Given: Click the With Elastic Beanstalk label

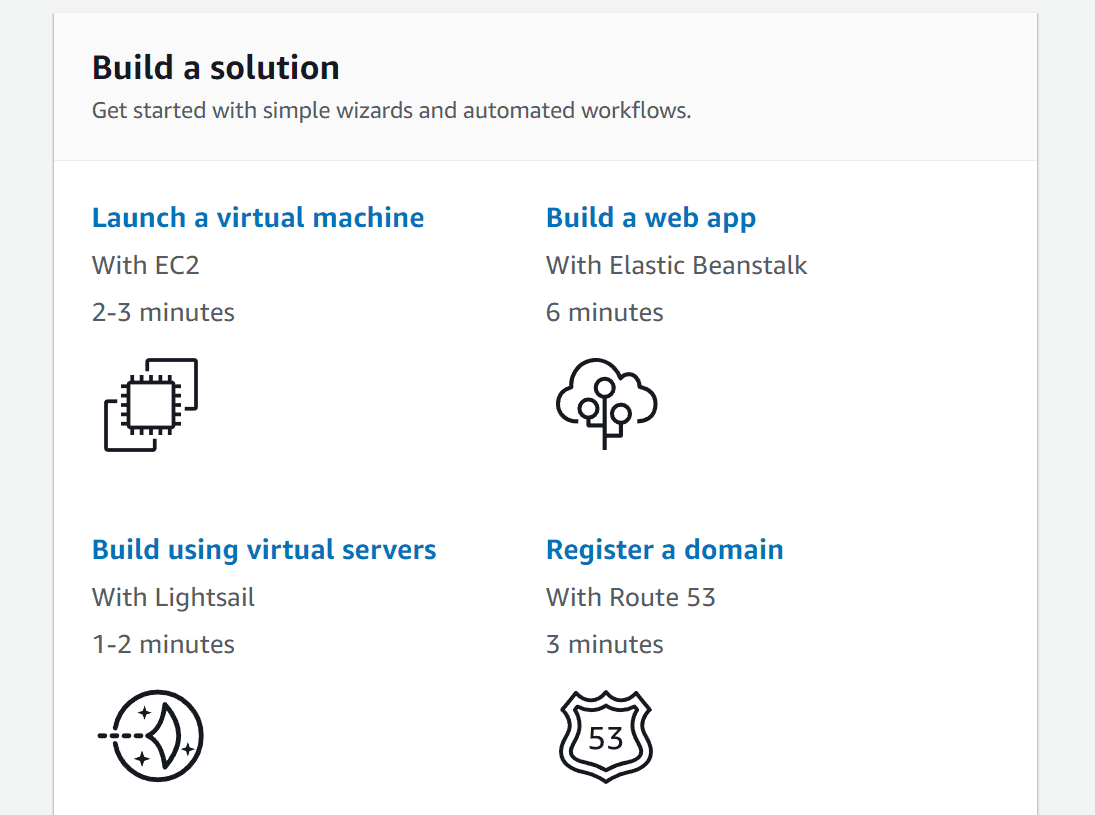Looking at the screenshot, I should 677,265.
